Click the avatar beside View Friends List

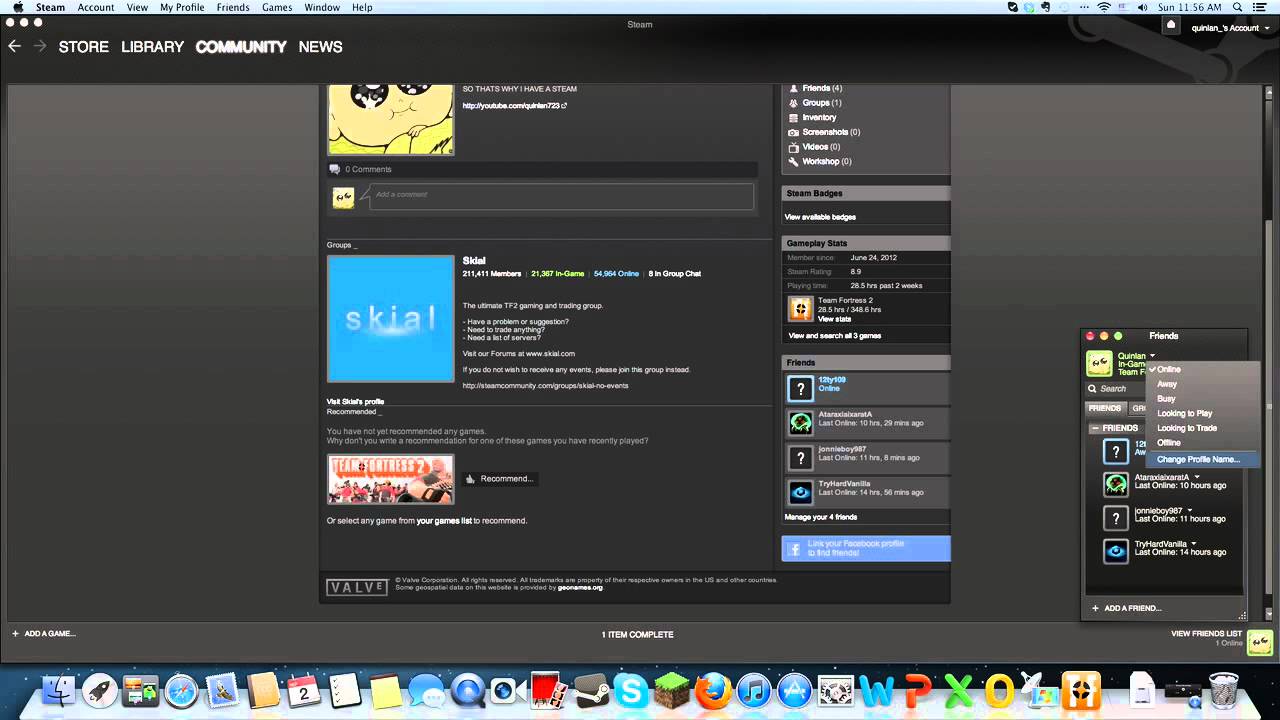1259,643
